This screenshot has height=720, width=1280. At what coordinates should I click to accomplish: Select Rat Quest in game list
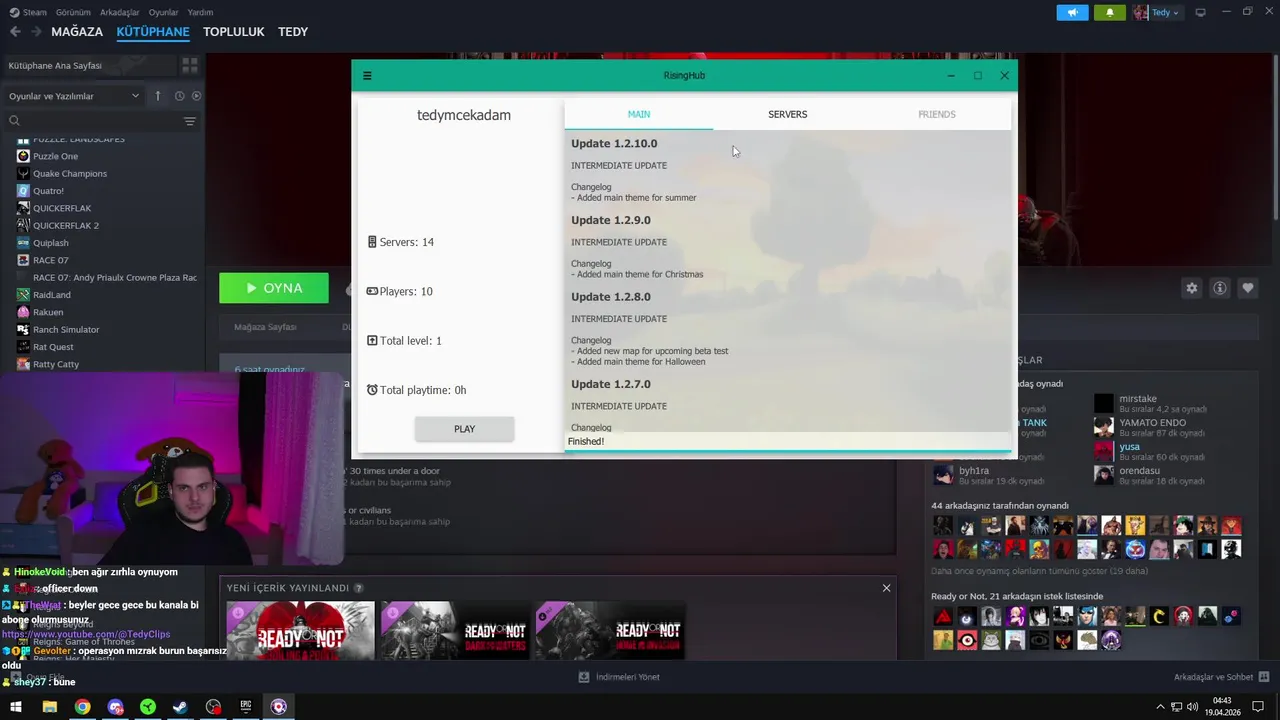(x=53, y=347)
